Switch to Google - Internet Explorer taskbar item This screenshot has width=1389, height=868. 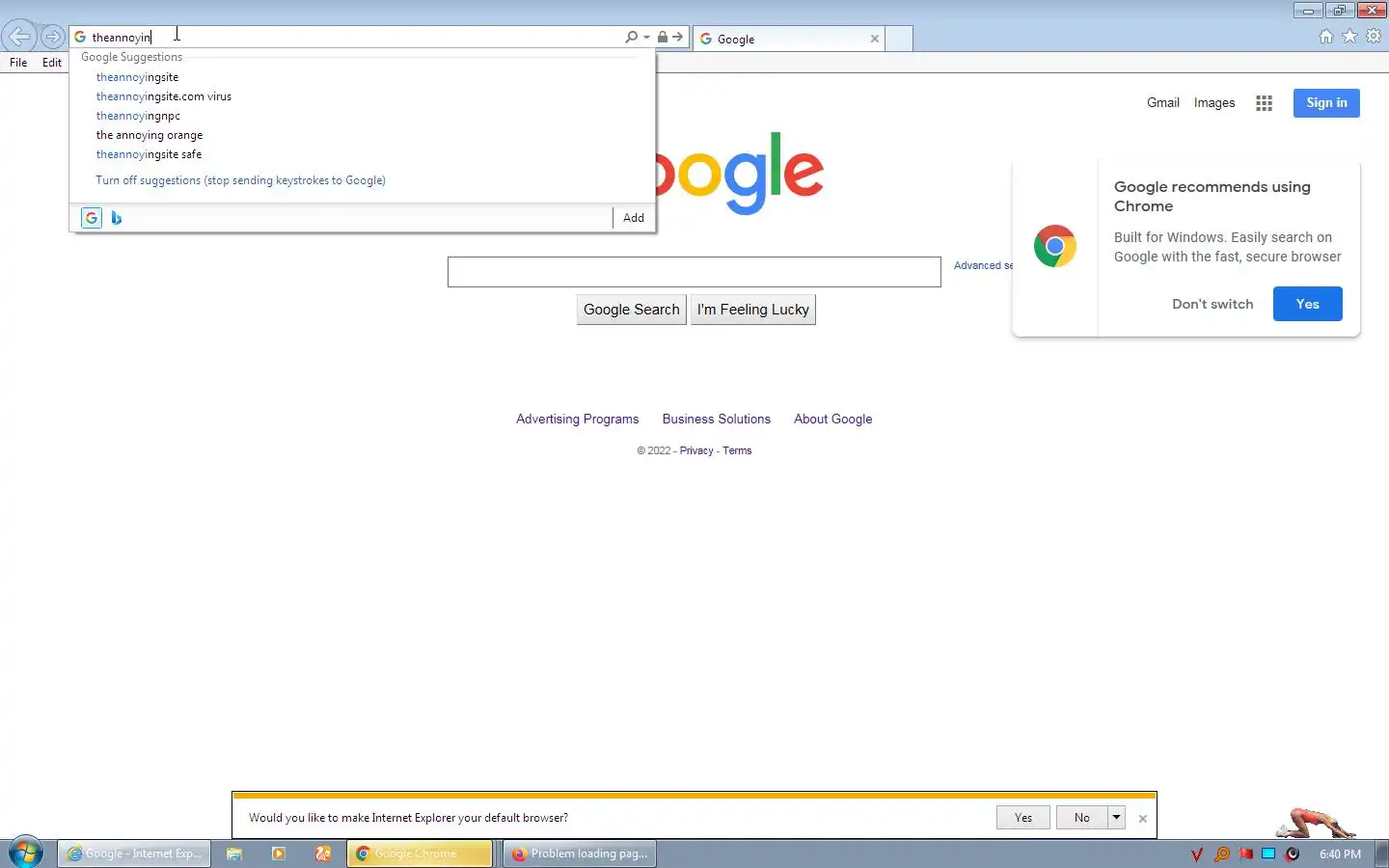[134, 854]
